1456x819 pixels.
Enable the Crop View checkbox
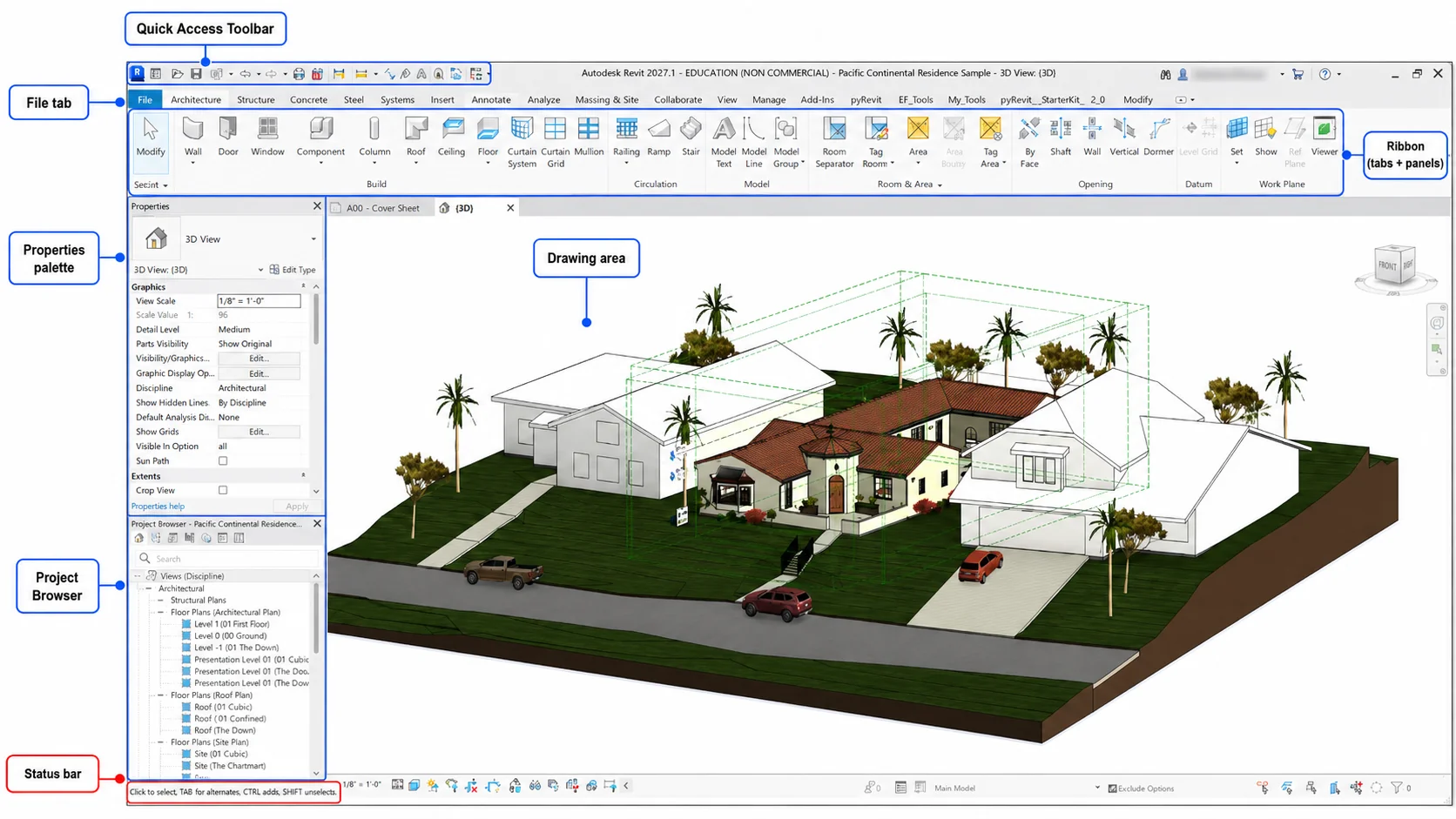[223, 491]
